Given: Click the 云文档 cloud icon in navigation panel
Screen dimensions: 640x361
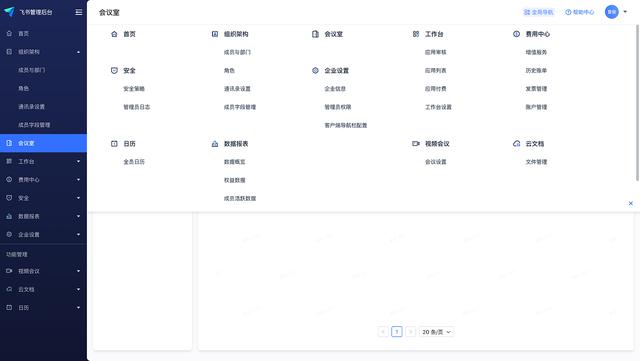Looking at the screenshot, I should pyautogui.click(x=516, y=143).
